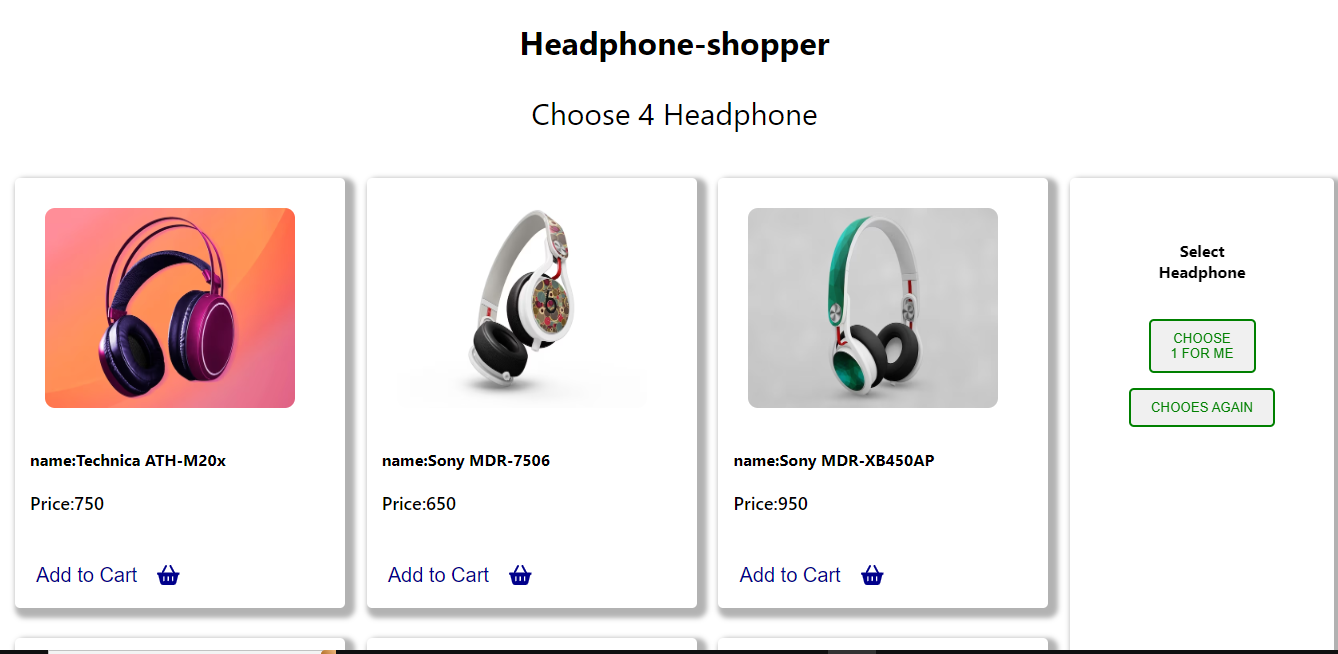Click the Price:950 text

(x=771, y=504)
